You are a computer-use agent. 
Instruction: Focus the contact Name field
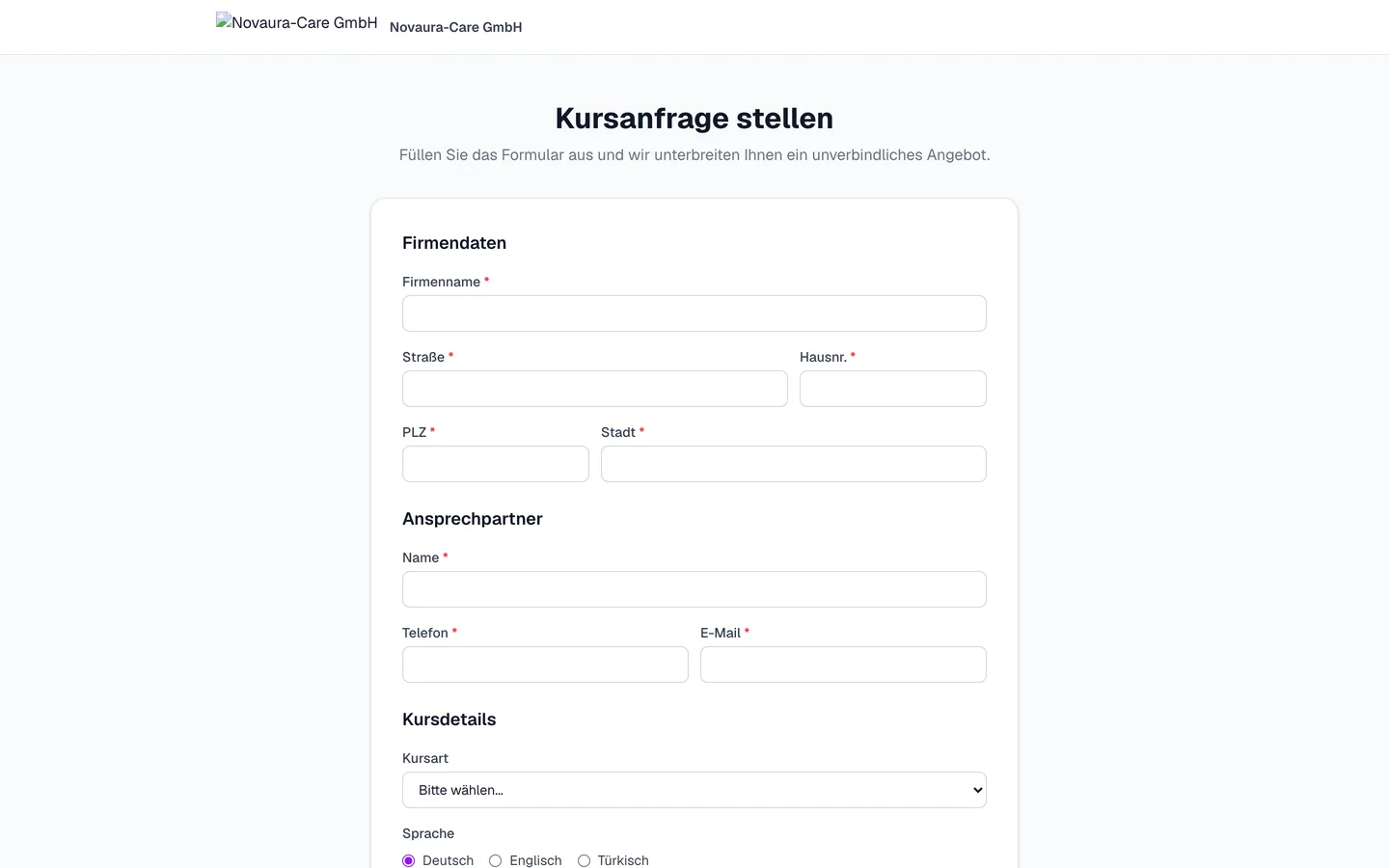click(x=694, y=589)
